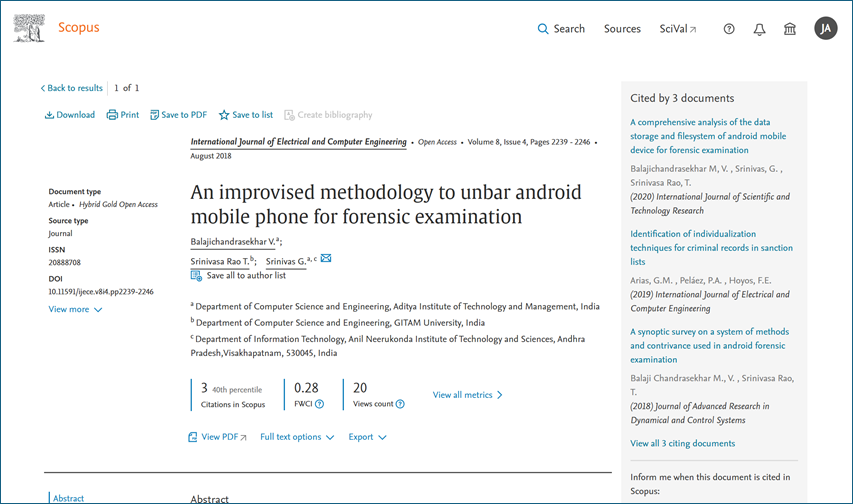Screen dimensions: 853x504
Task: Open the JA user profile avatar
Action: pos(825,29)
